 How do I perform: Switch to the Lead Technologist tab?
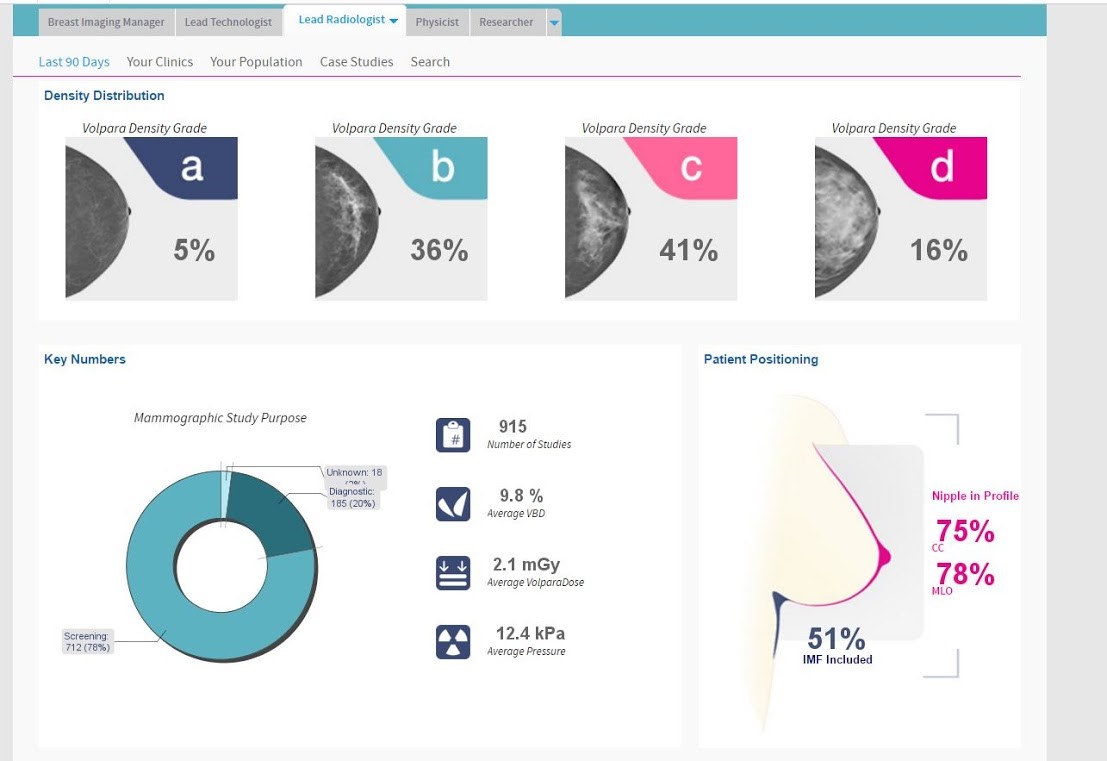(x=228, y=22)
